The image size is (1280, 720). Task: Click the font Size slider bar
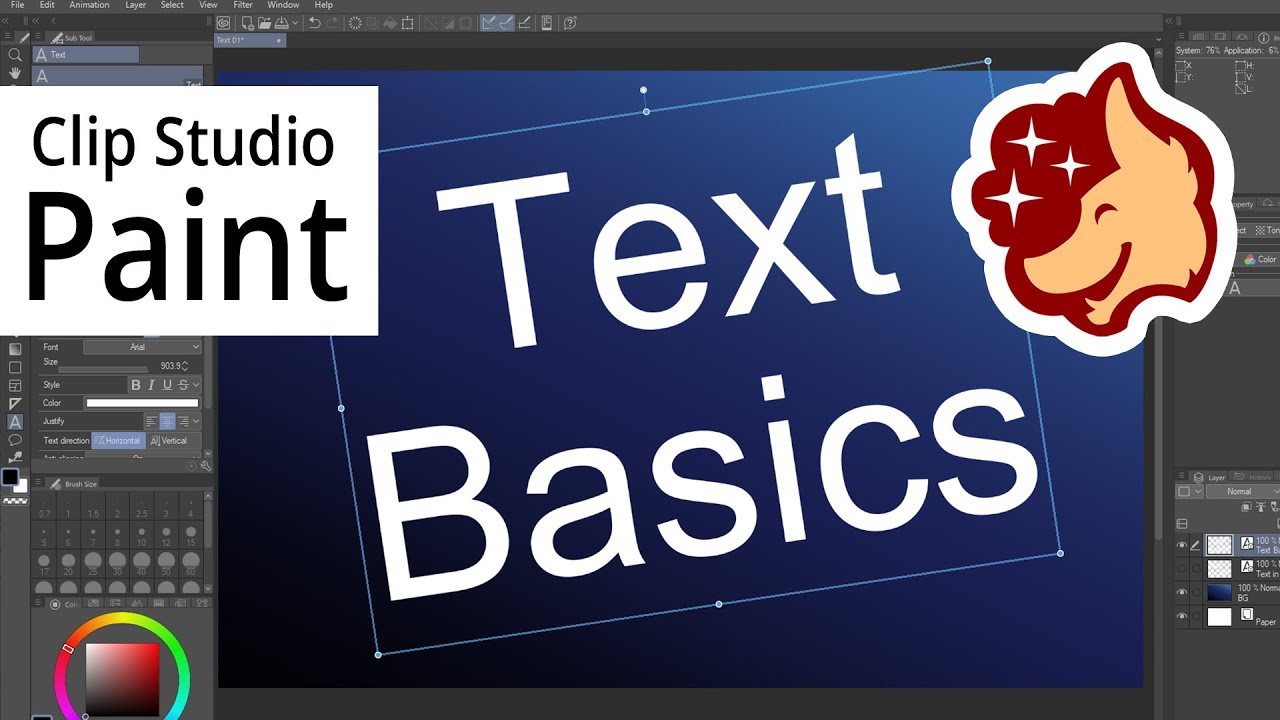pyautogui.click(x=103, y=369)
